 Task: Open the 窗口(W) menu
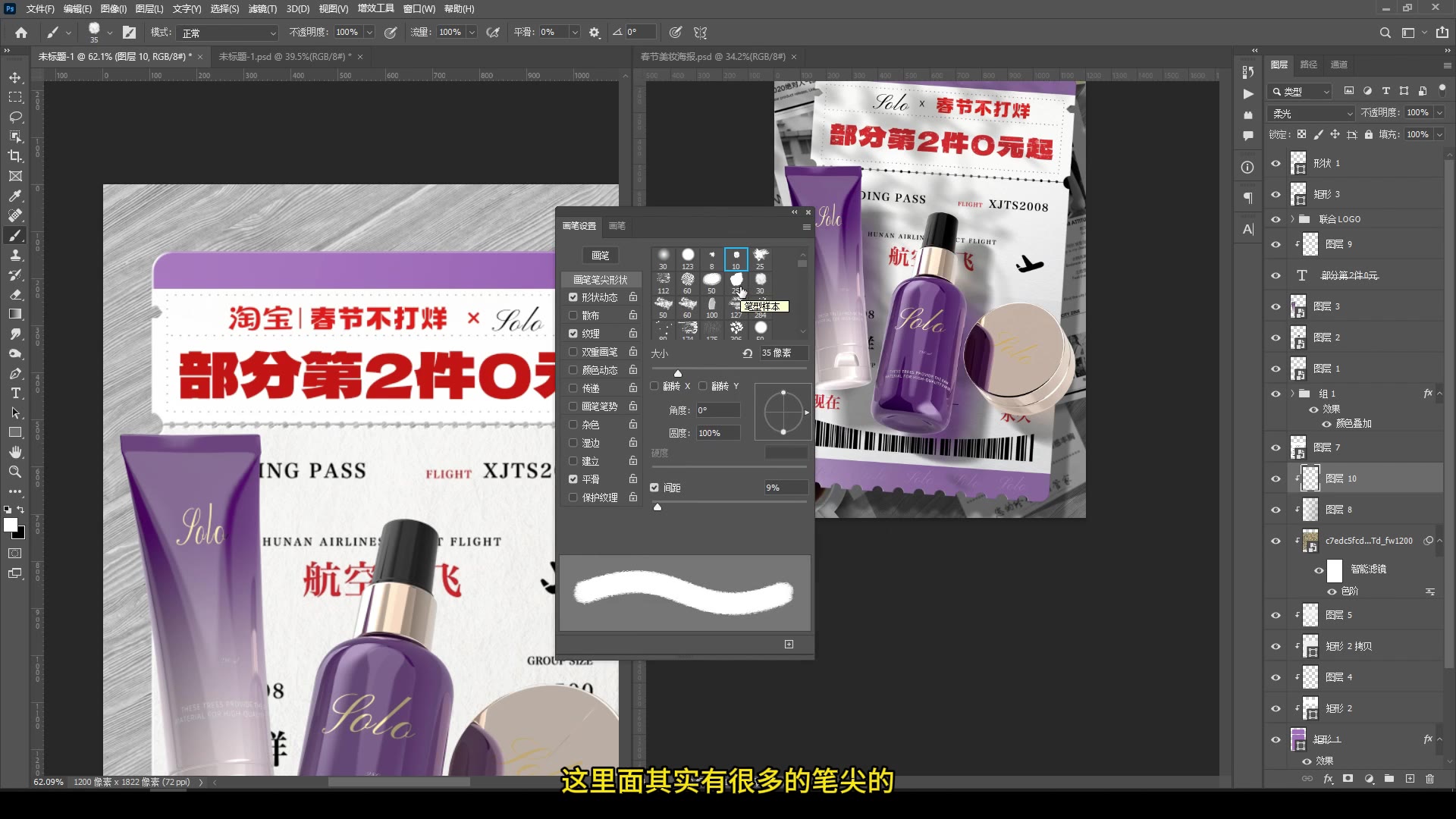click(x=419, y=8)
